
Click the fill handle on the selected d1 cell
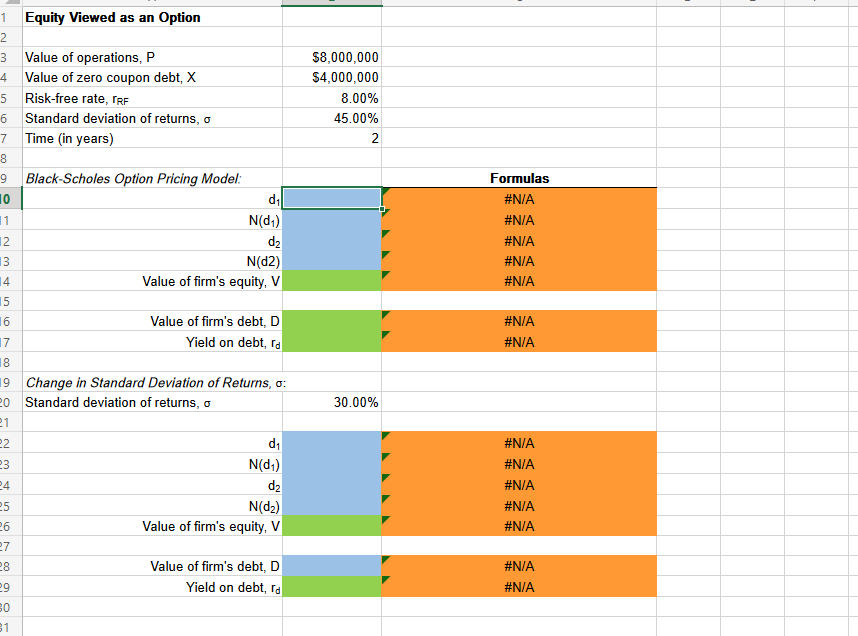pos(381,208)
